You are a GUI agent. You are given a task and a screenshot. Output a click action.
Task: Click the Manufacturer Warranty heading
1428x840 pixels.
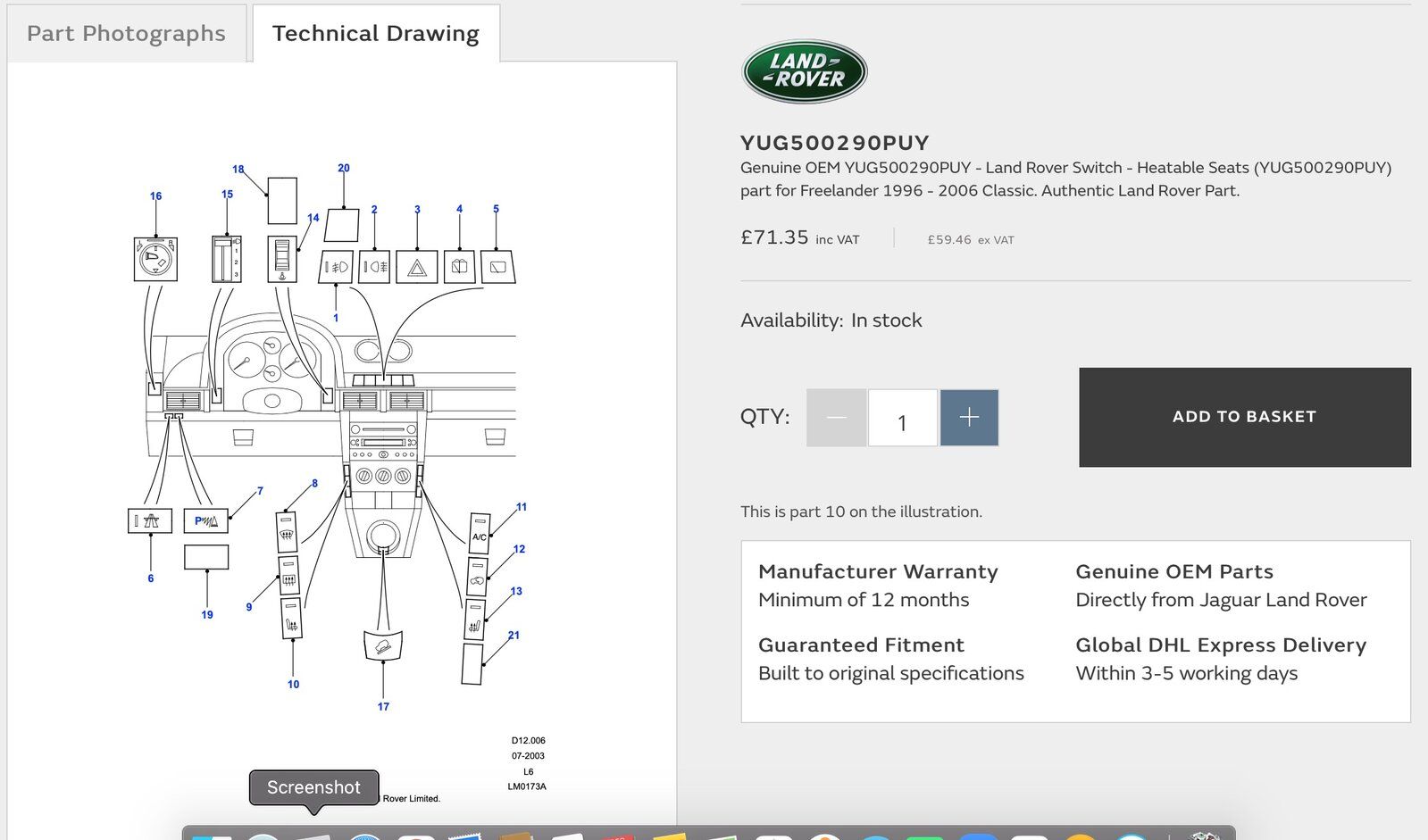(878, 571)
